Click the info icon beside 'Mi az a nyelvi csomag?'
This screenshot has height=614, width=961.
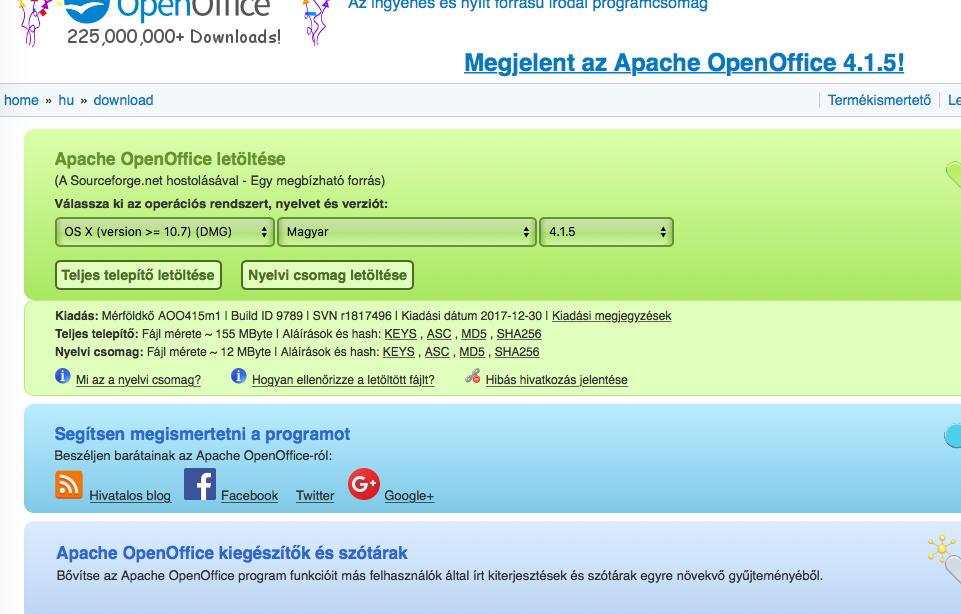pyautogui.click(x=63, y=376)
